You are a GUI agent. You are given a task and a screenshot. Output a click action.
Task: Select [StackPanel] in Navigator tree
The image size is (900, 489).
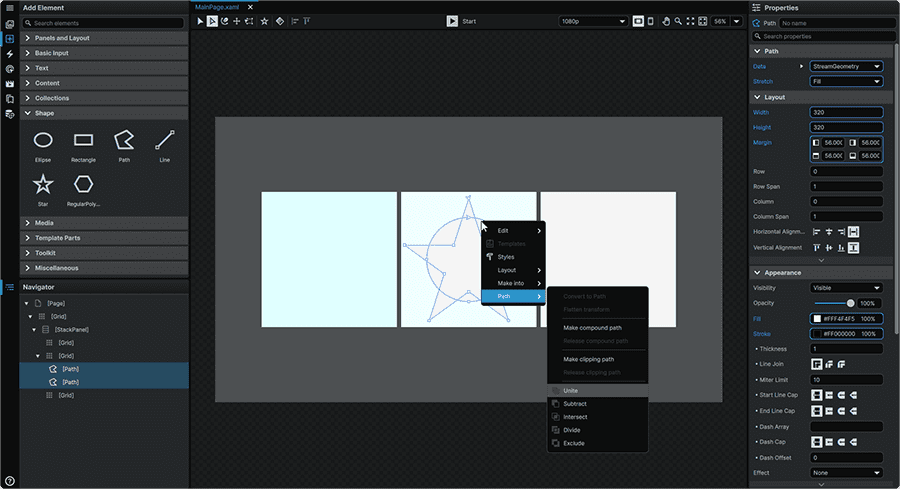point(72,329)
